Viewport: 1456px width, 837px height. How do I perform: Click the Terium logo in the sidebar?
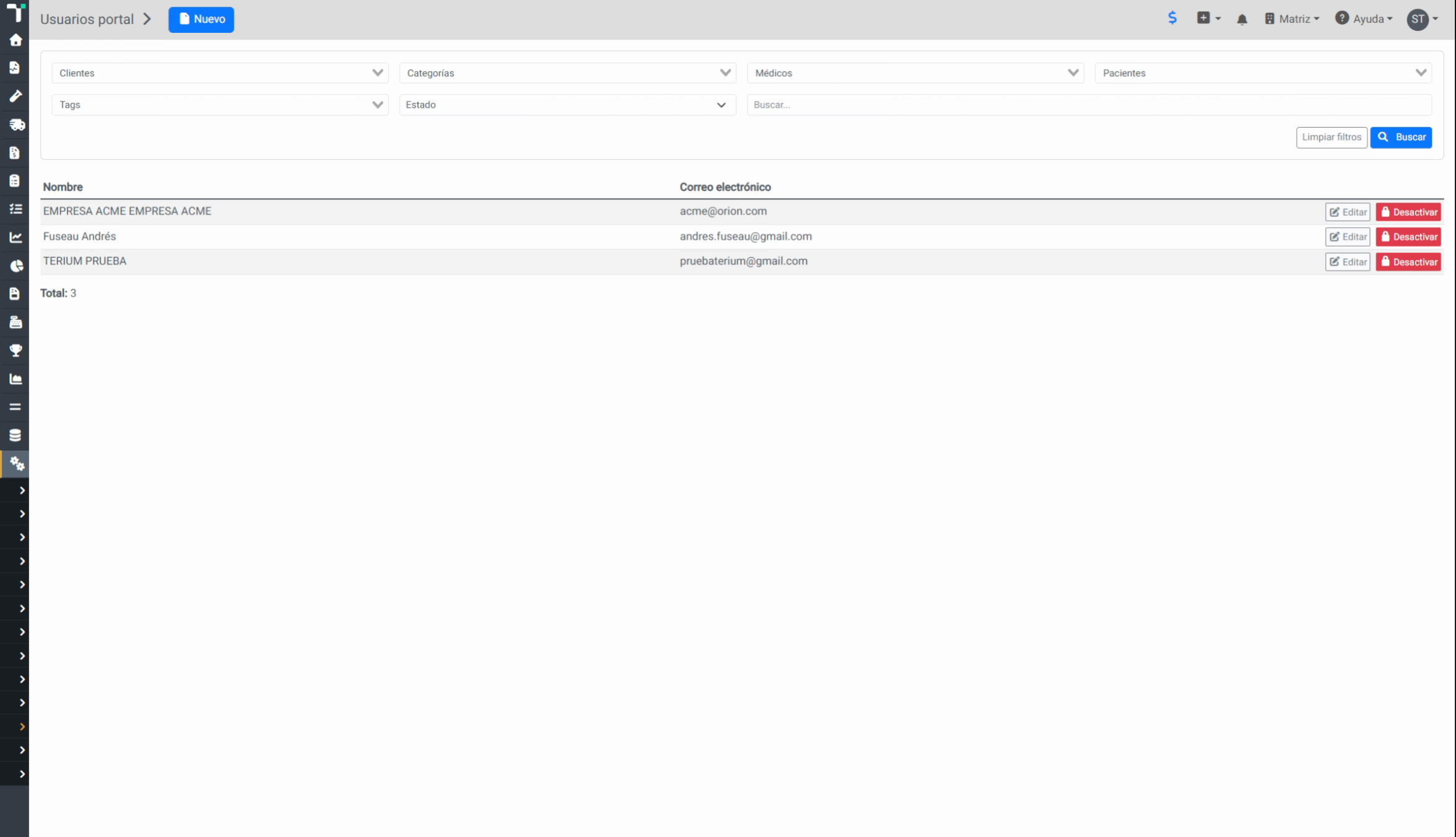[15, 12]
